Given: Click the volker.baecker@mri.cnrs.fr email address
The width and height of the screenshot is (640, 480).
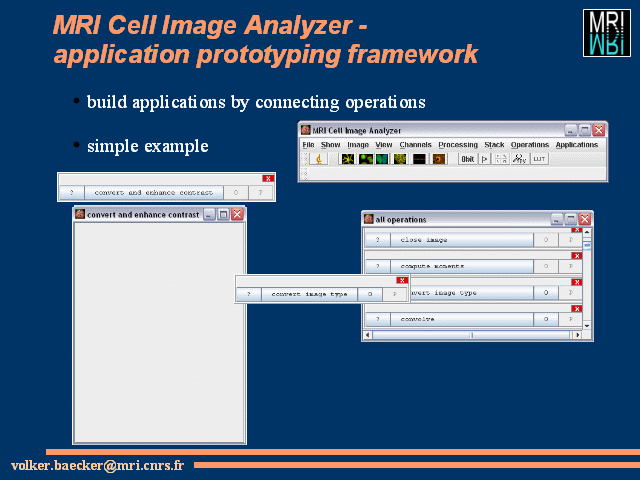Looking at the screenshot, I should 98,465.
